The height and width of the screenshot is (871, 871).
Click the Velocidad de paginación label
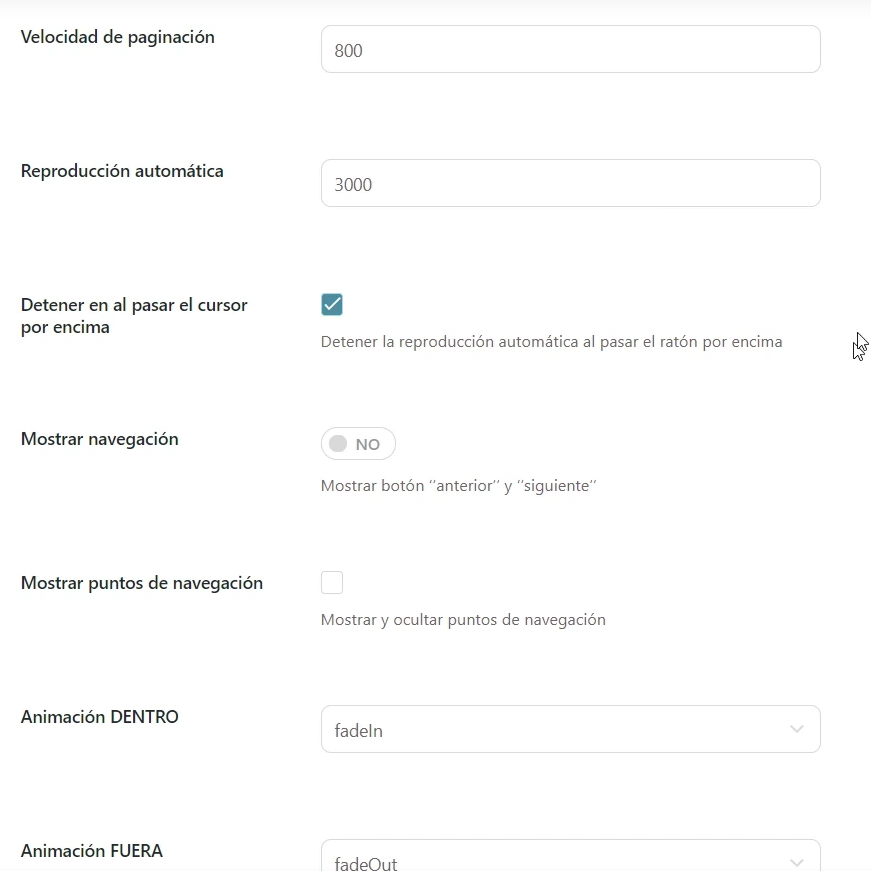click(118, 37)
